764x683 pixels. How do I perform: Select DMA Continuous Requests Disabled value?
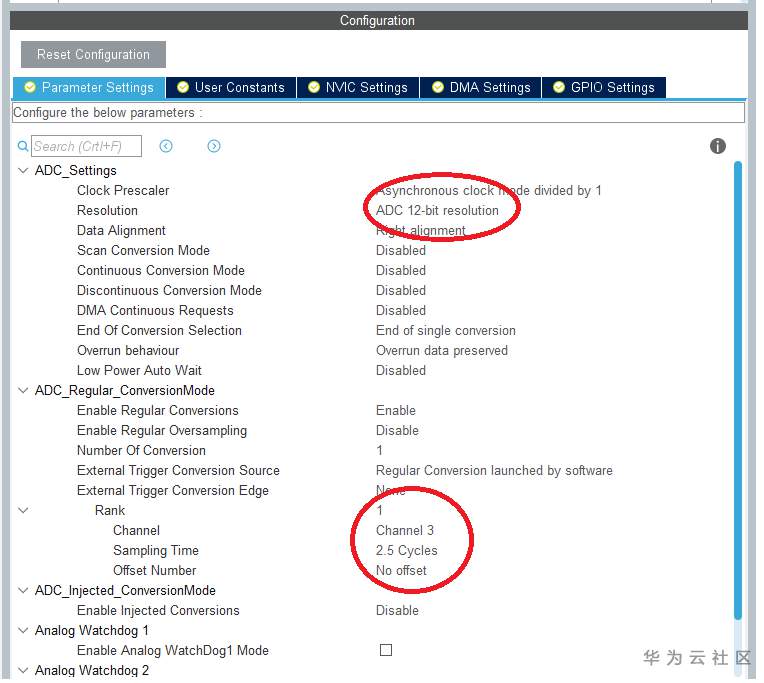[x=401, y=310]
